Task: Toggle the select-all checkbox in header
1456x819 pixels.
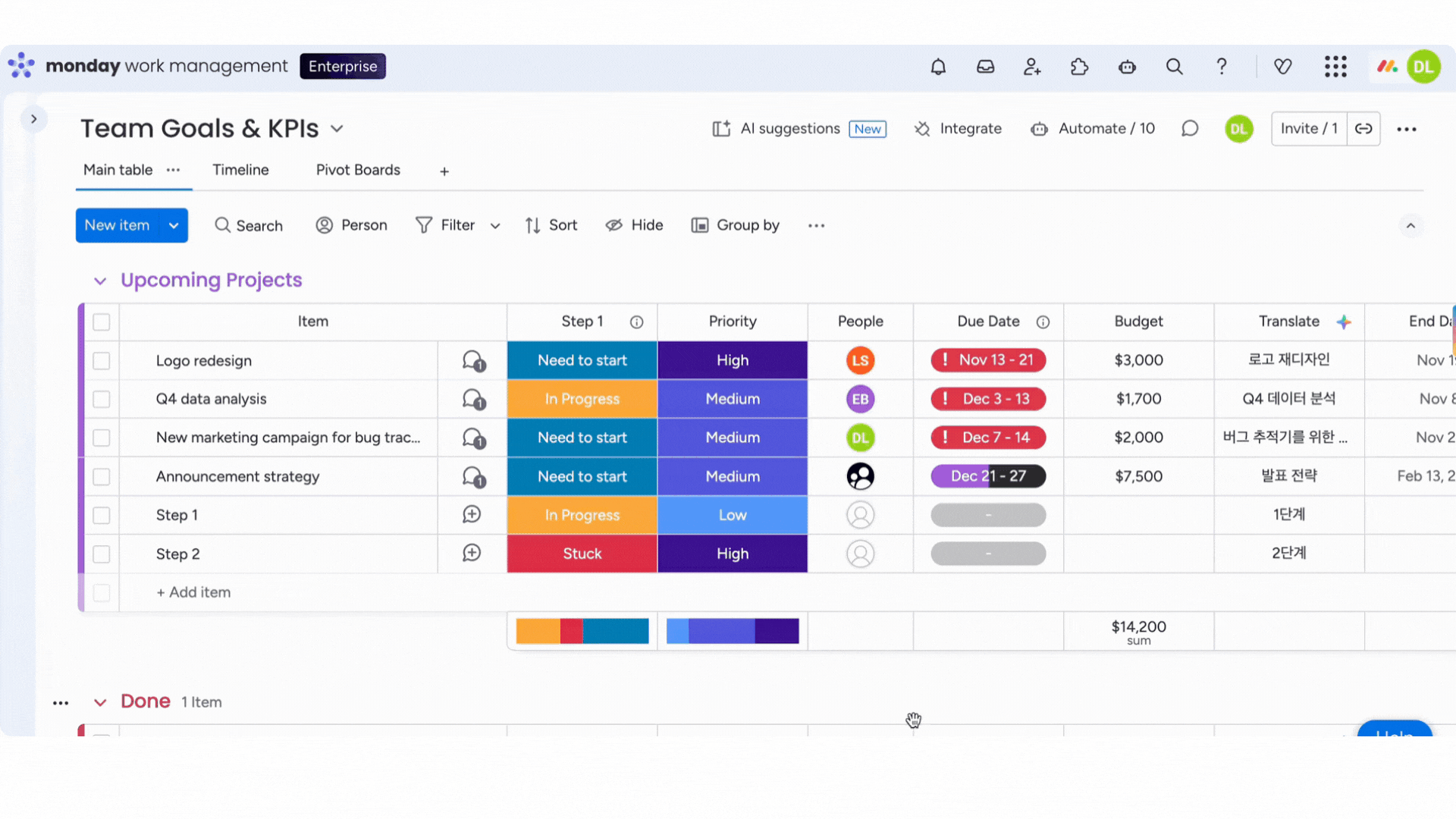Action: (x=102, y=322)
